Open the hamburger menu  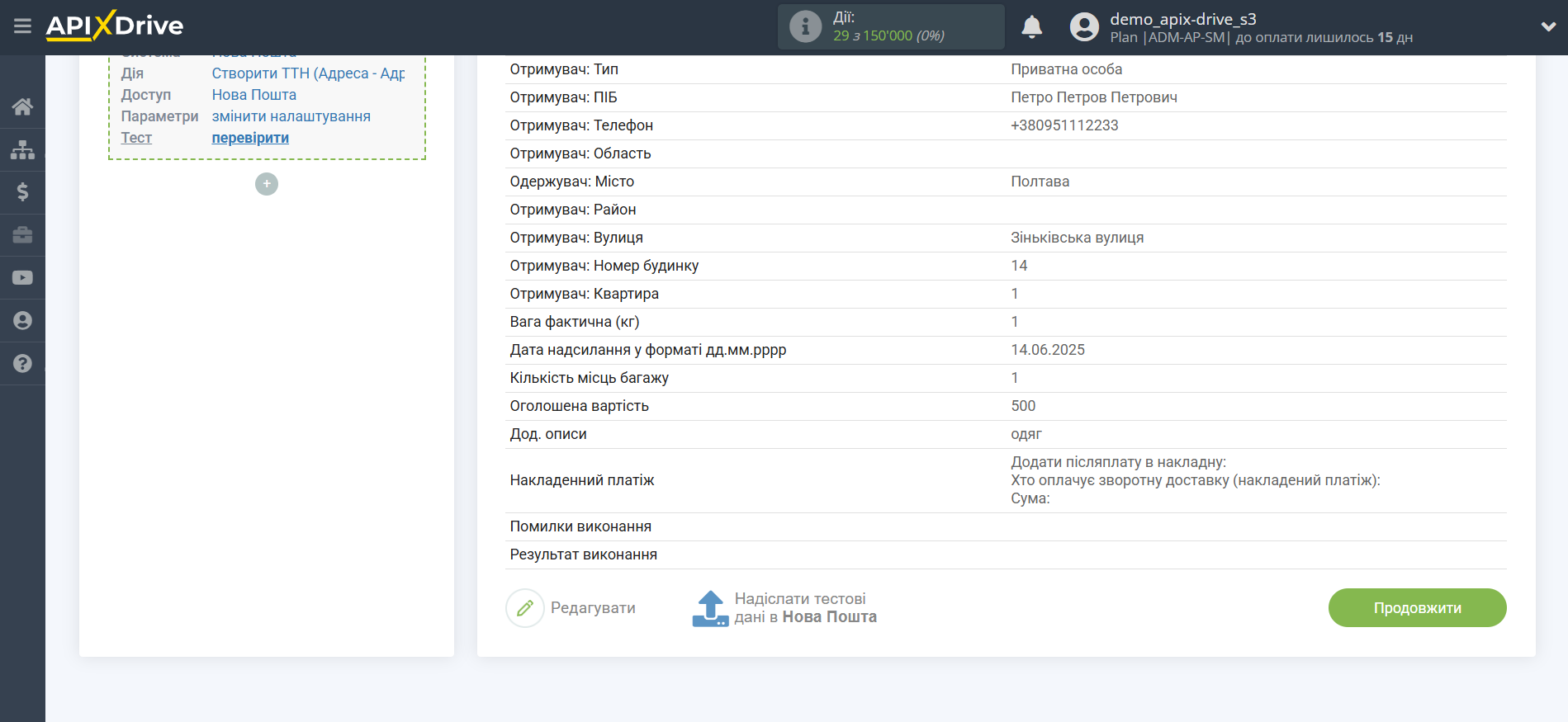coord(22,26)
